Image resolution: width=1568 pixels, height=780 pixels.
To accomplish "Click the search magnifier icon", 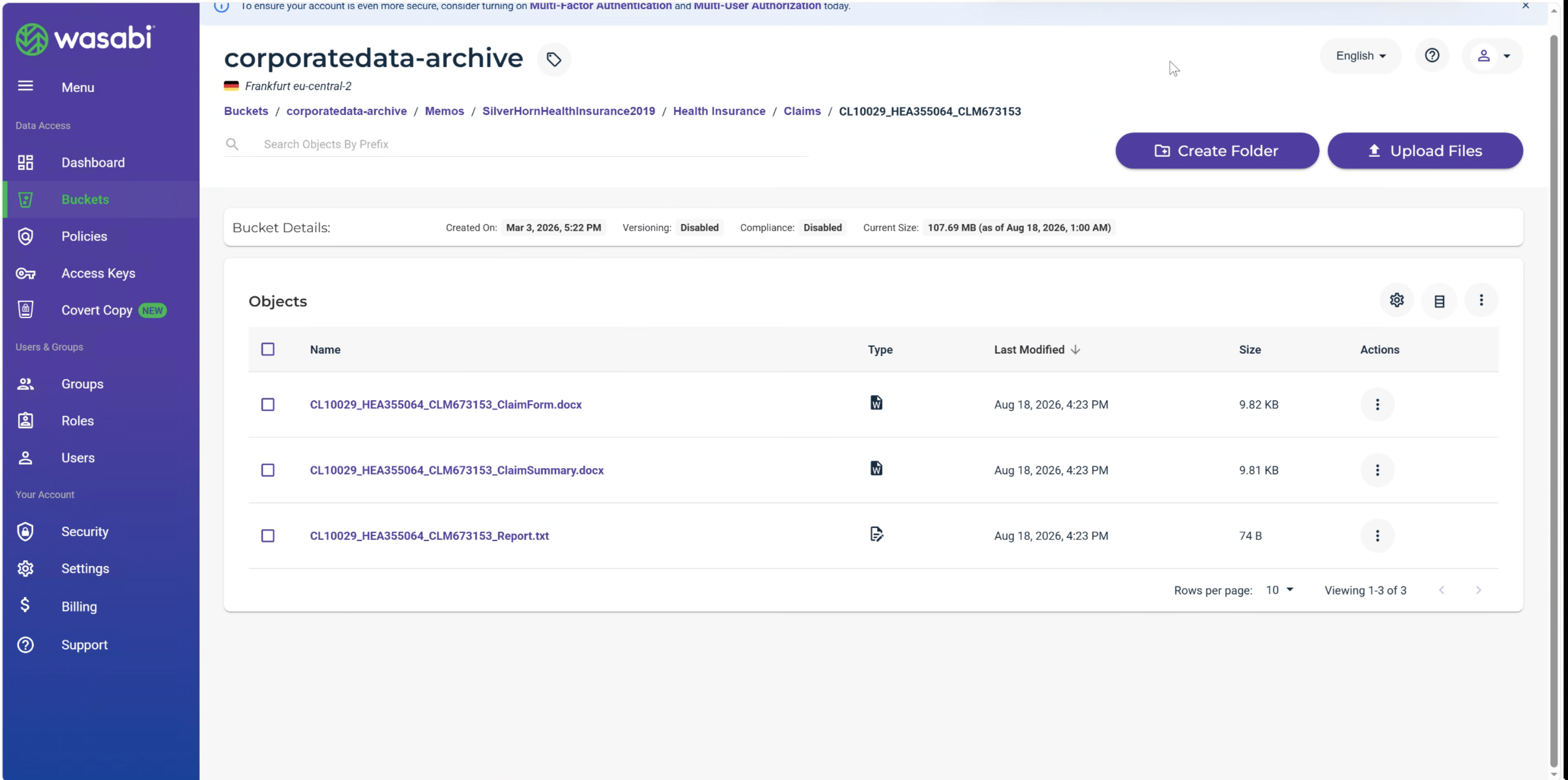I will pos(232,144).
